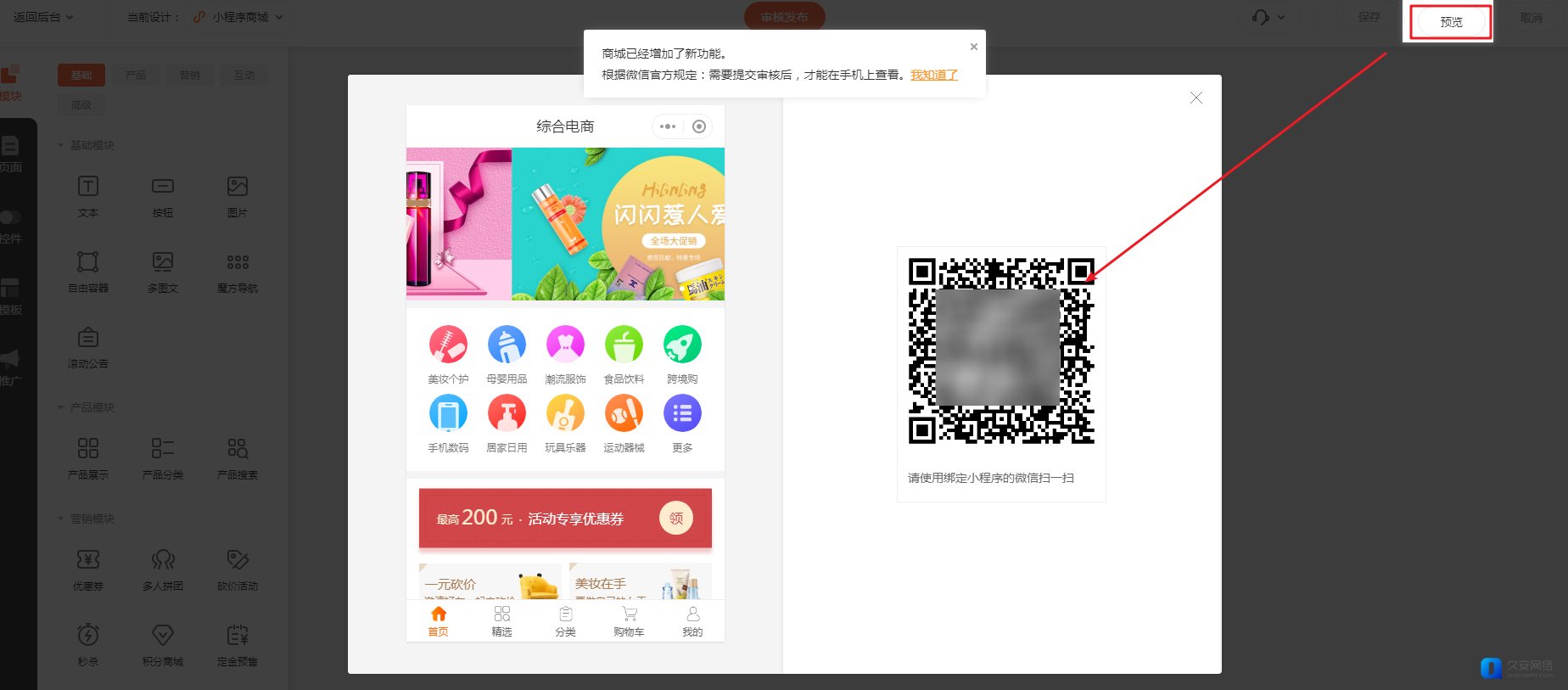The height and width of the screenshot is (690, 1568).
Task: Click the 美妆个护 category icon
Action: pyautogui.click(x=448, y=345)
